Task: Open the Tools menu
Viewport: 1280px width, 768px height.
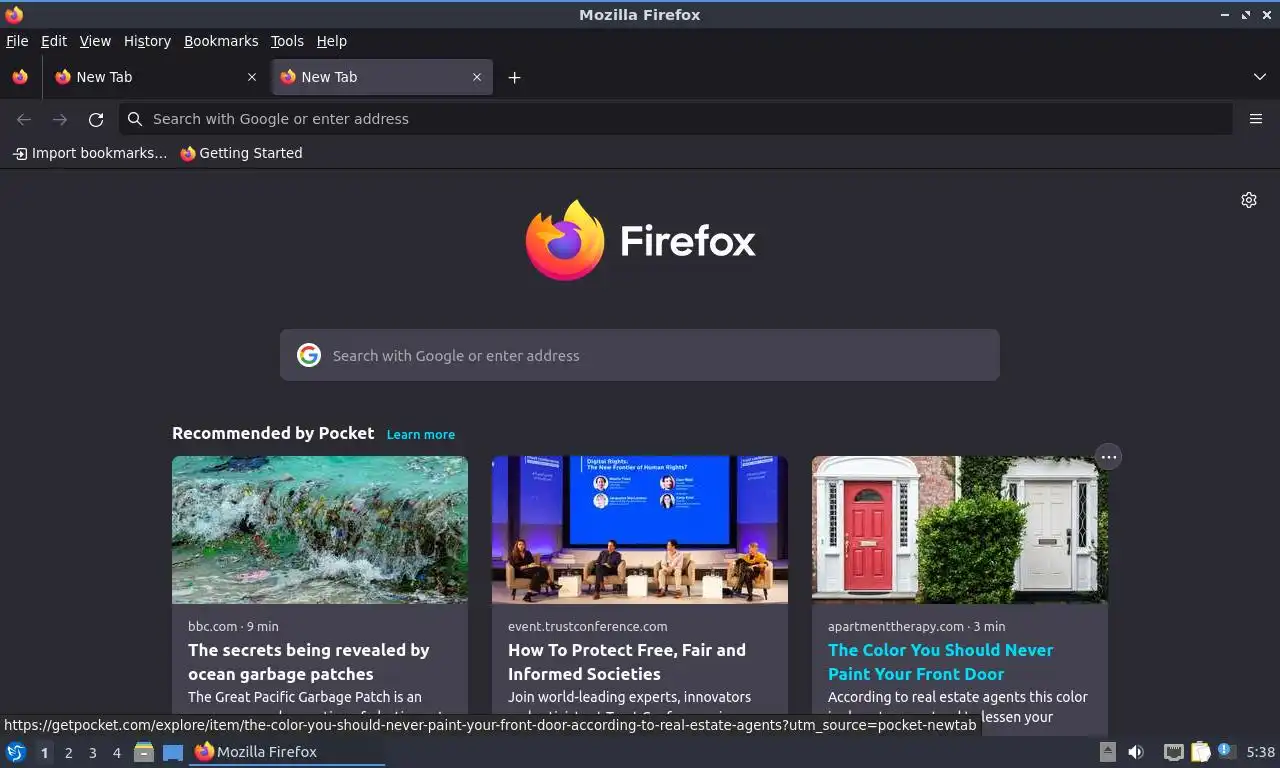Action: [x=287, y=41]
